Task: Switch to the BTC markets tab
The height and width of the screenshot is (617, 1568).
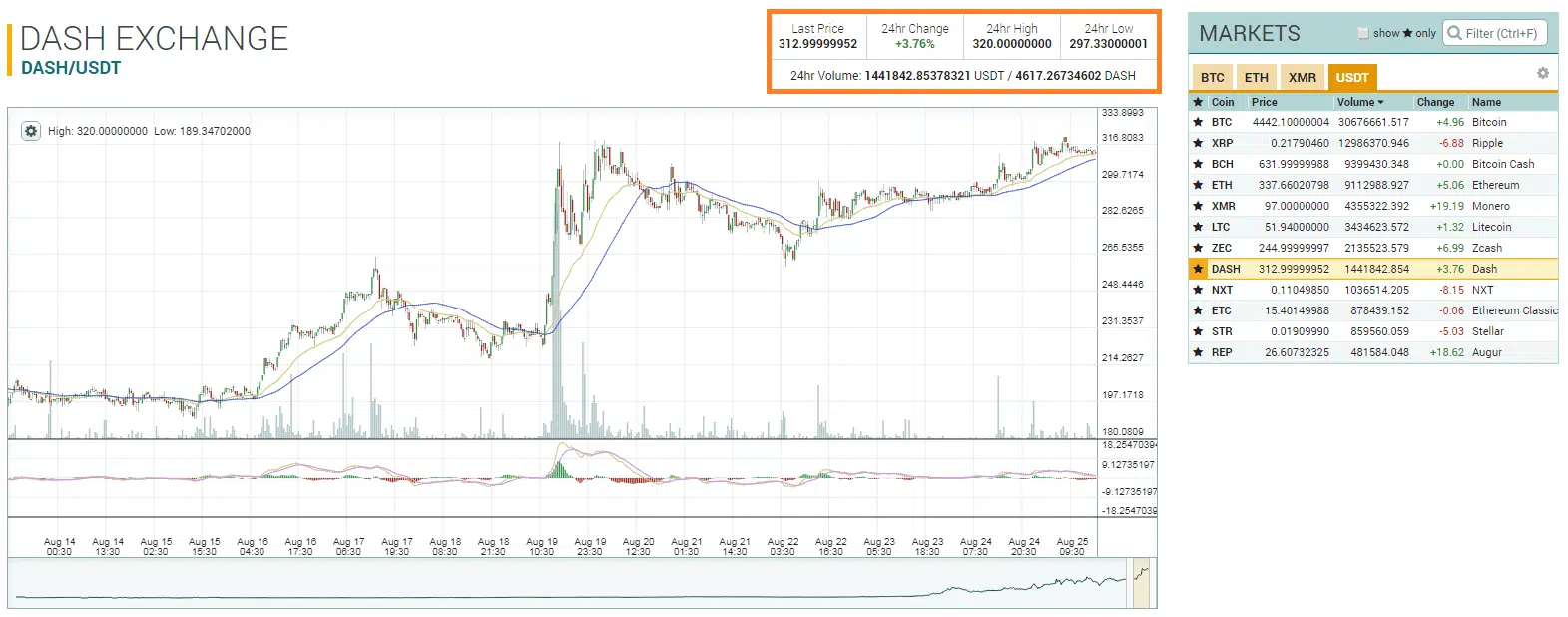Action: pos(1213,77)
